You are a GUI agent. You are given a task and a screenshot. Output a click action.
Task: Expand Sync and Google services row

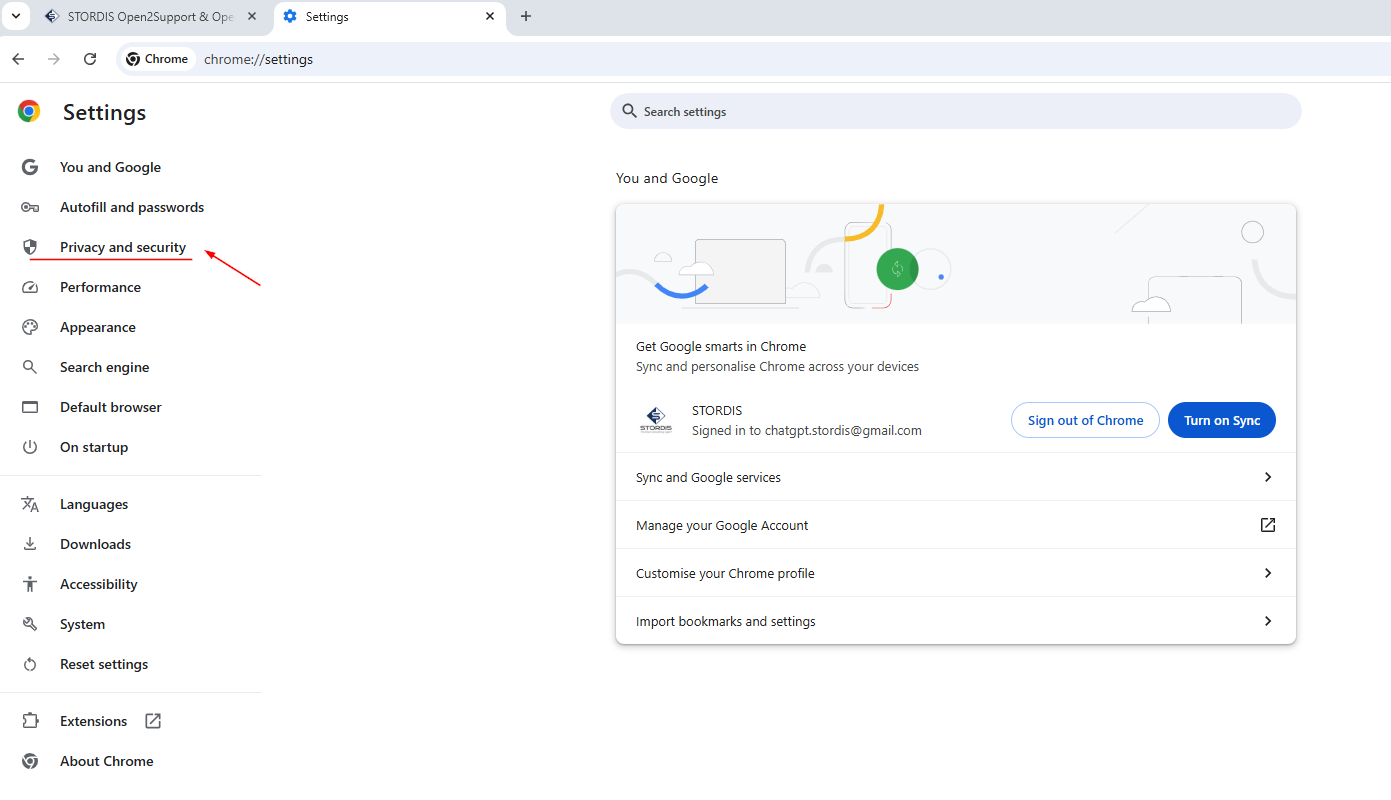point(1267,477)
